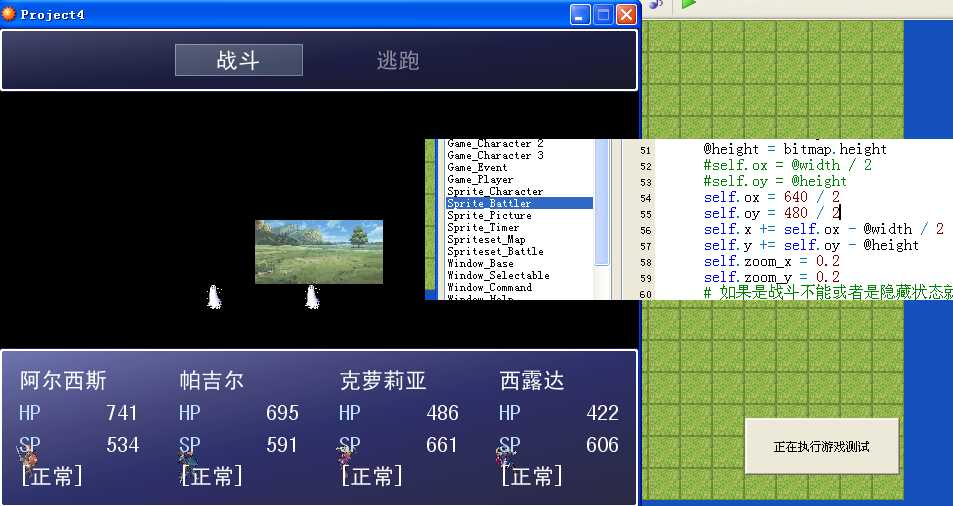Click line 'self.y += self.oy - @height'
Image resolution: width=953 pixels, height=506 pixels.
click(811, 245)
